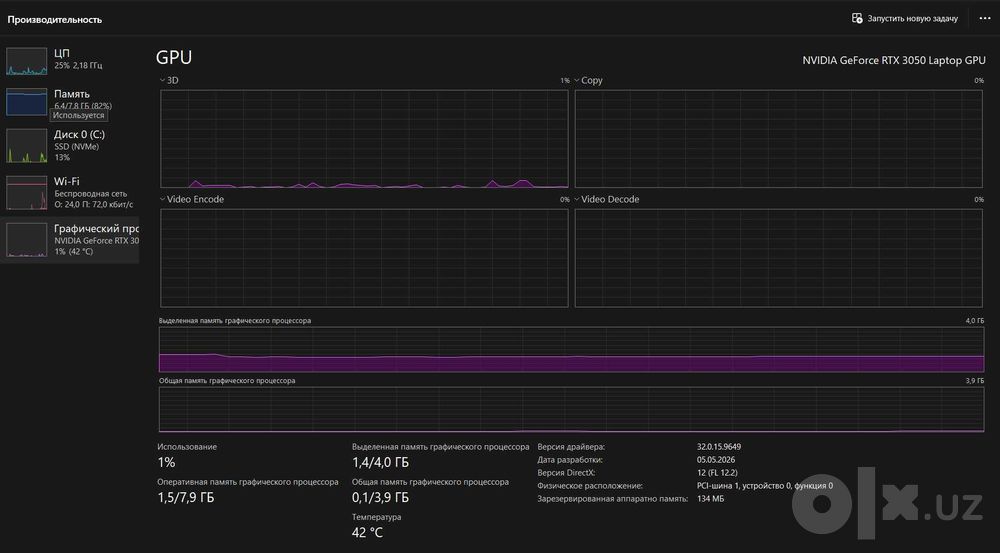Click the Температура label

pyautogui.click(x=376, y=517)
